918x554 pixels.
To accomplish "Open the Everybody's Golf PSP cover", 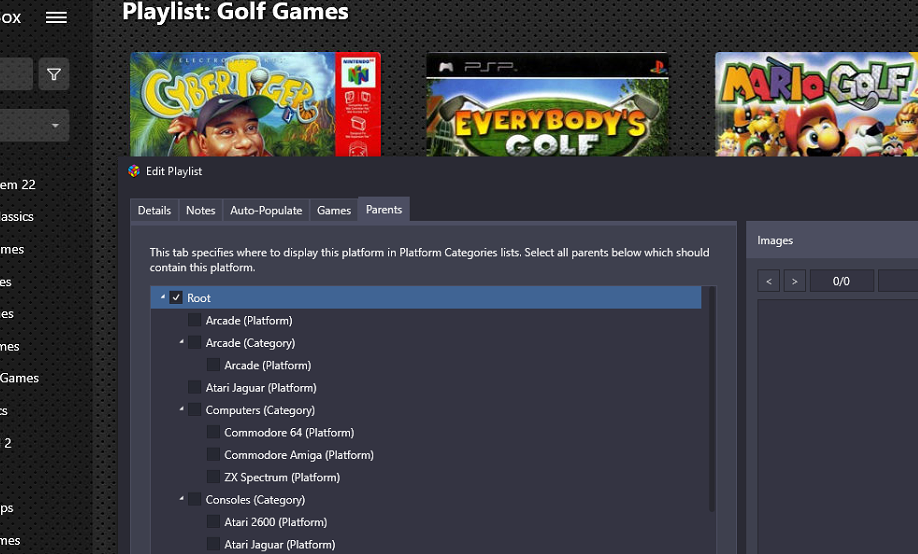I will (547, 104).
